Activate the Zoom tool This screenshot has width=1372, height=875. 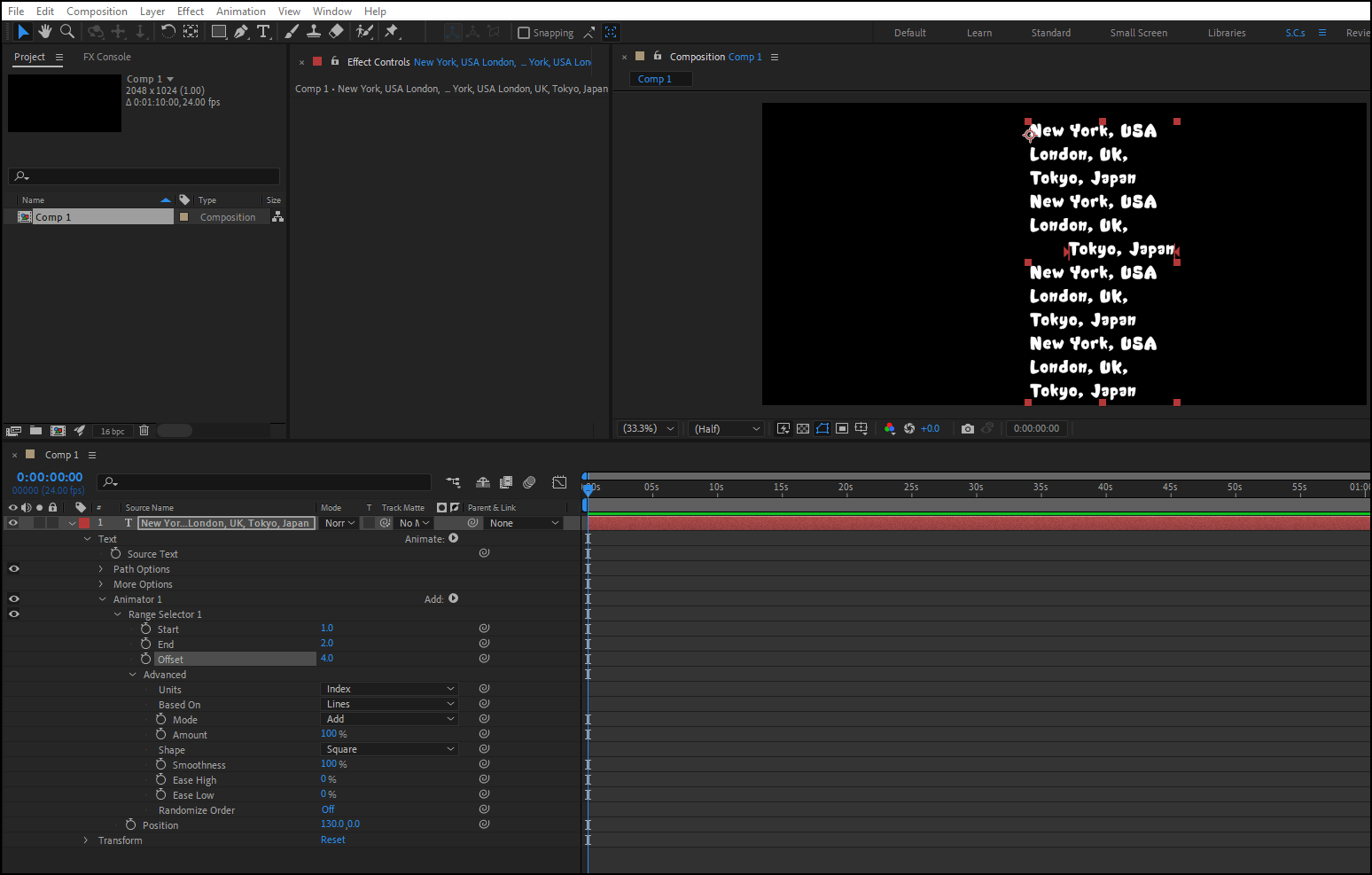point(67,32)
